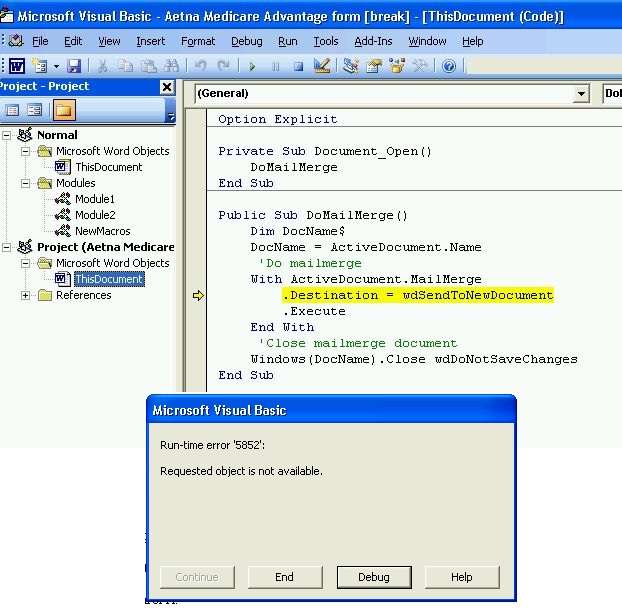622x609 pixels.
Task: Click the disabled Continue button
Action: (x=197, y=577)
